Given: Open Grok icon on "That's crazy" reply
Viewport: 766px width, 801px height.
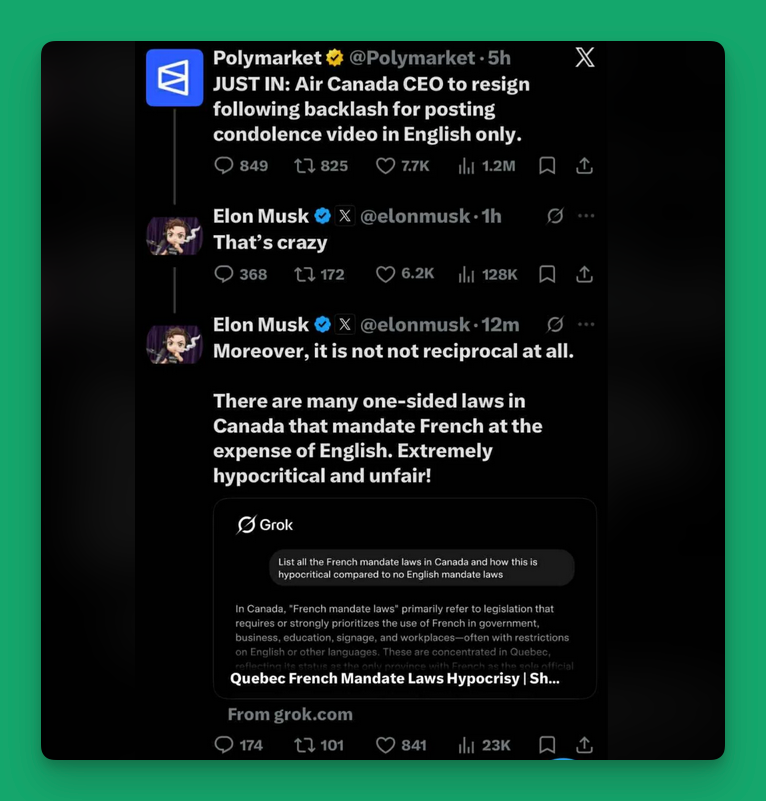Looking at the screenshot, I should pos(555,216).
